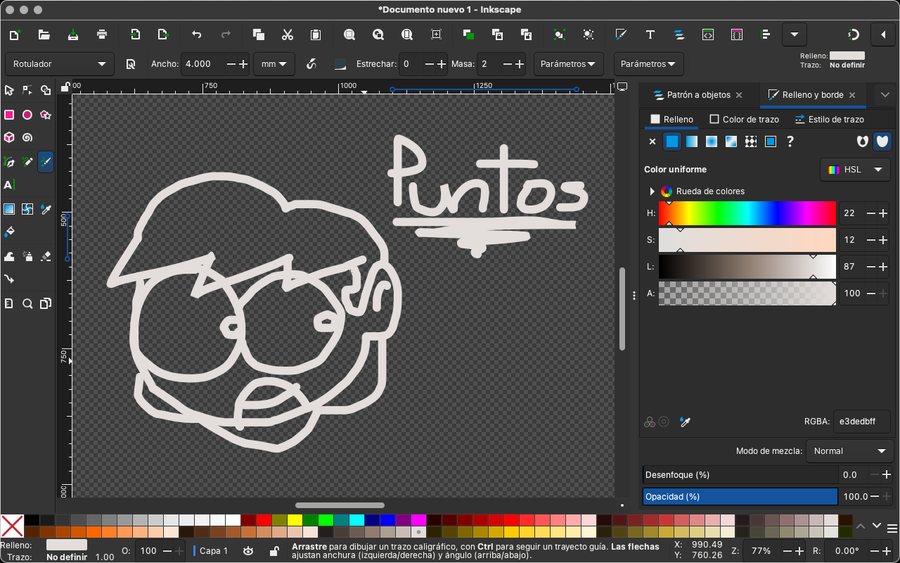Select the Selector arrow tool
Image resolution: width=900 pixels, height=563 pixels.
[9, 90]
